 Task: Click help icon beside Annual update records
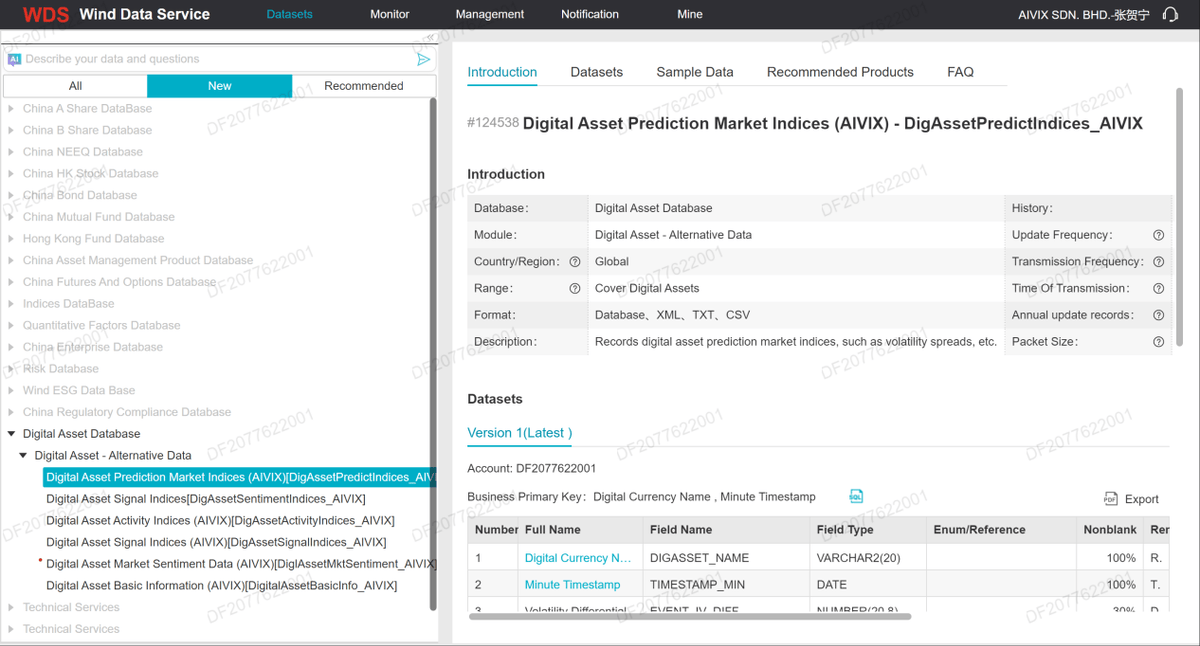click(x=1158, y=315)
